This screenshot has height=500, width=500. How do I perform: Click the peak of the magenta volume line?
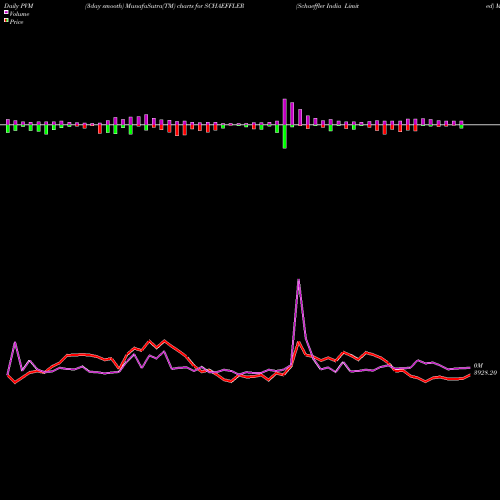click(298, 280)
